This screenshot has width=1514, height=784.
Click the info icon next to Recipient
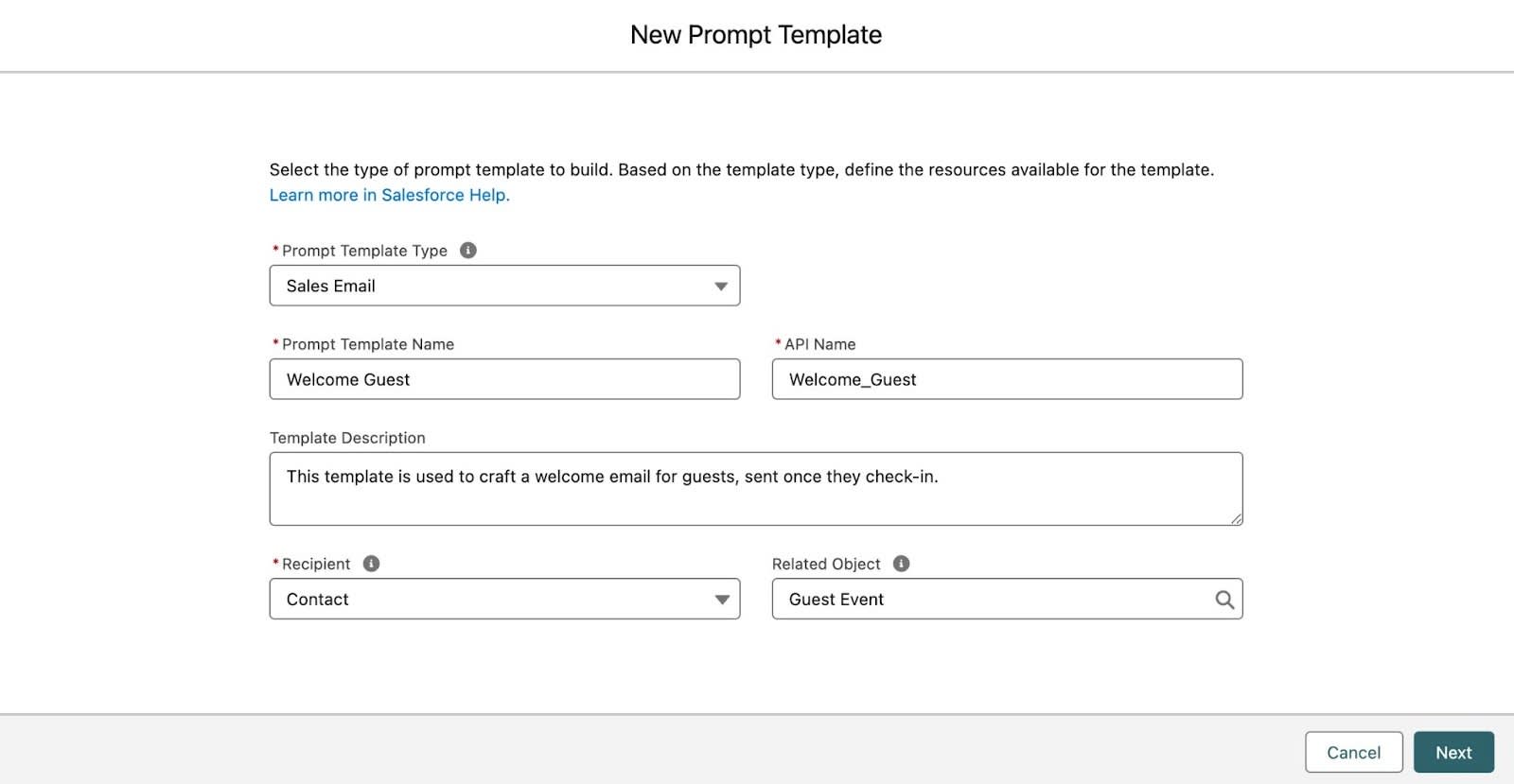tap(371, 563)
